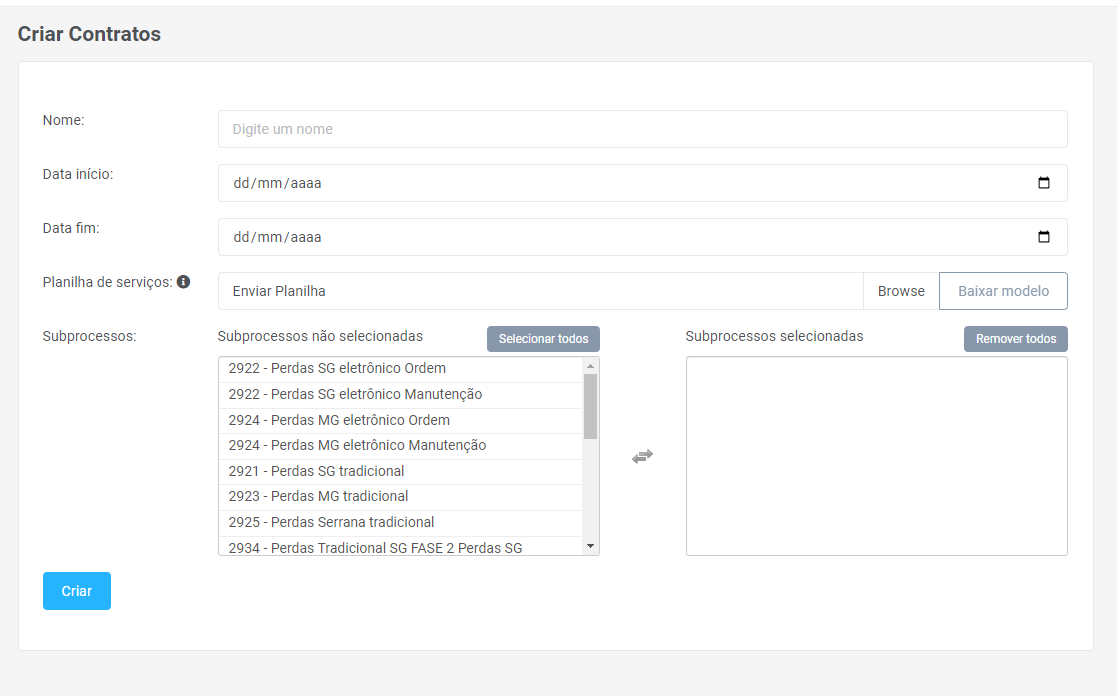Click the info icon beside Planilha de serviços
1117x696 pixels.
tap(184, 282)
